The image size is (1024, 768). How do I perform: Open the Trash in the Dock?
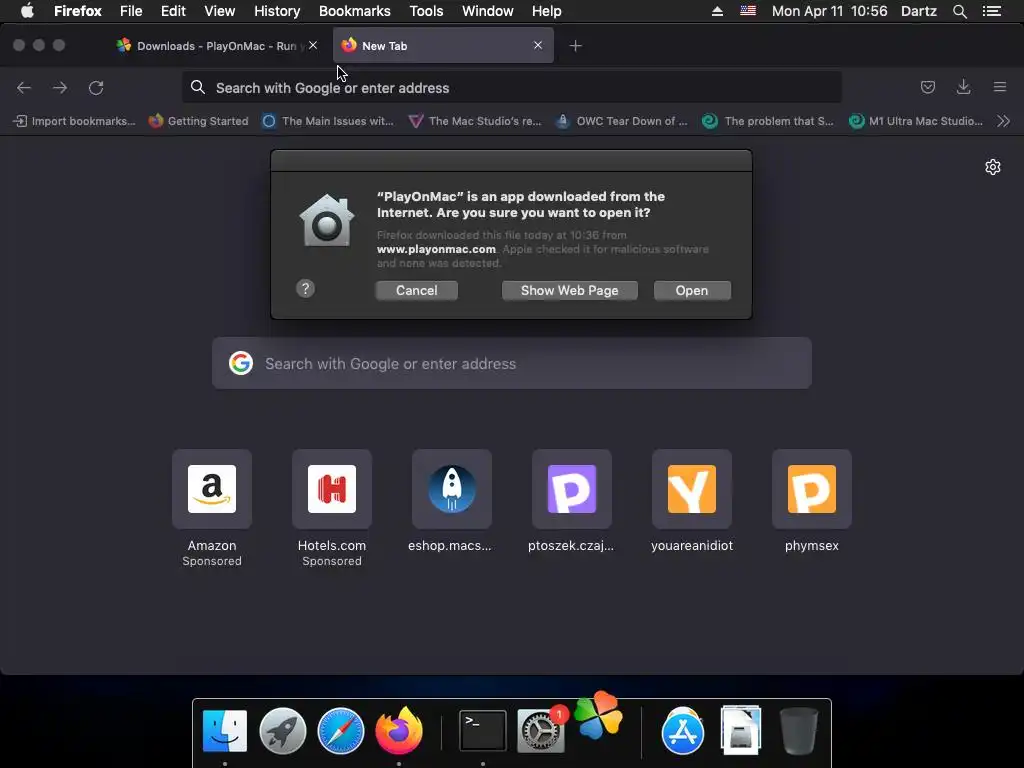pos(799,731)
